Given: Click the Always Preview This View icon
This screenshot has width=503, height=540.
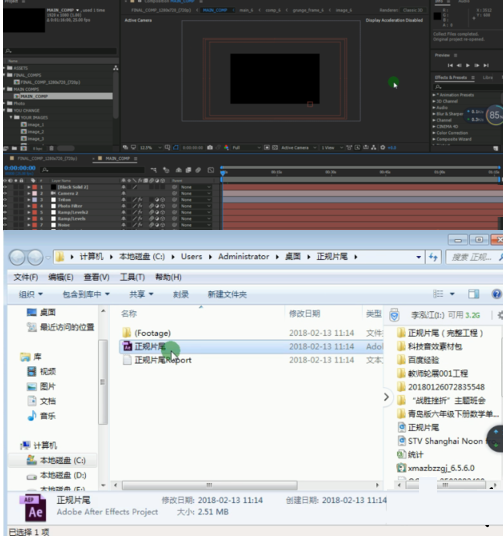Looking at the screenshot, I should (125, 147).
